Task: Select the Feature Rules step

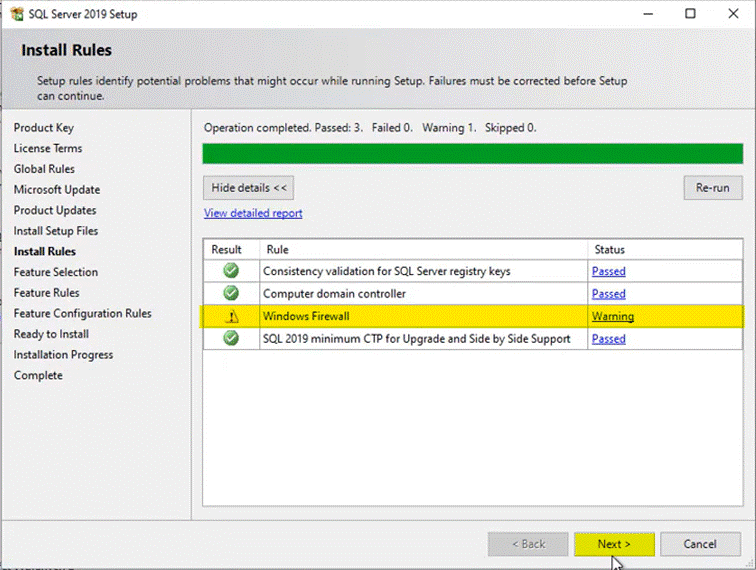Action: (46, 293)
